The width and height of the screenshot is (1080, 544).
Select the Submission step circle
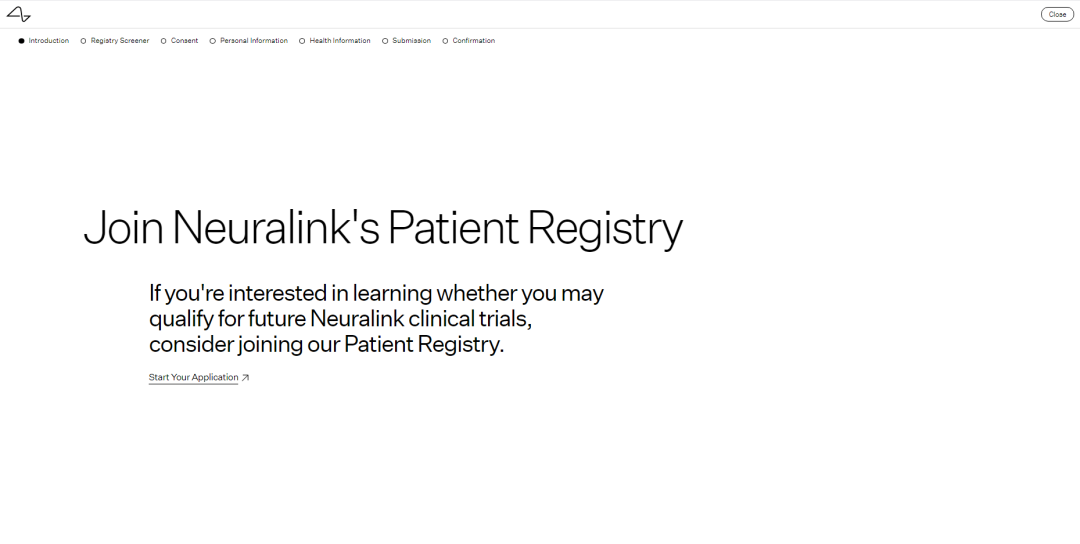[385, 41]
